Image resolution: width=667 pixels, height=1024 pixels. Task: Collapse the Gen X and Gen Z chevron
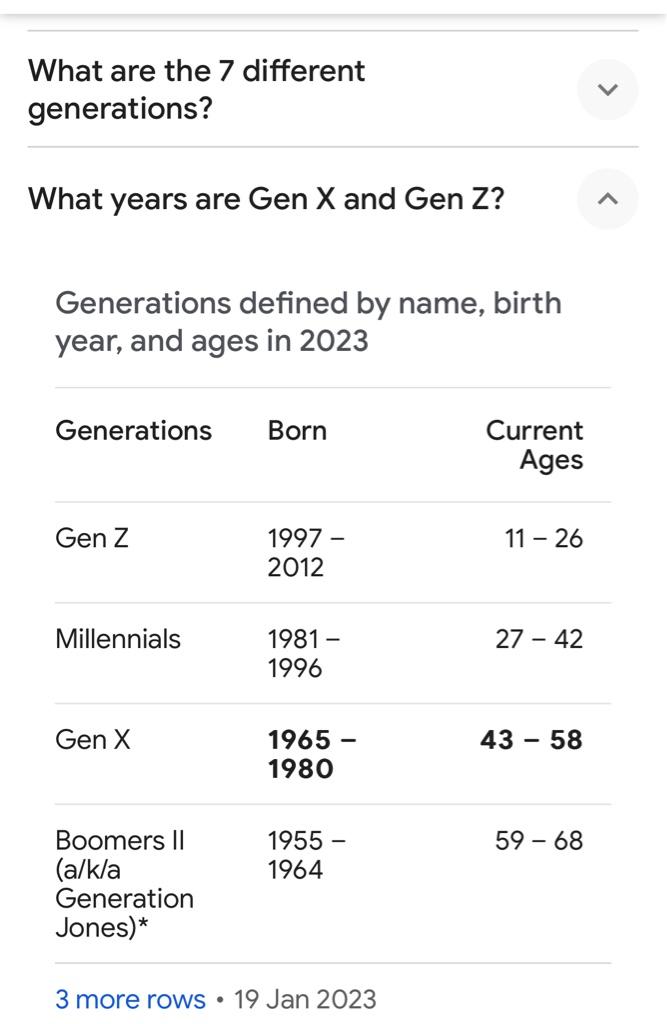click(x=608, y=199)
